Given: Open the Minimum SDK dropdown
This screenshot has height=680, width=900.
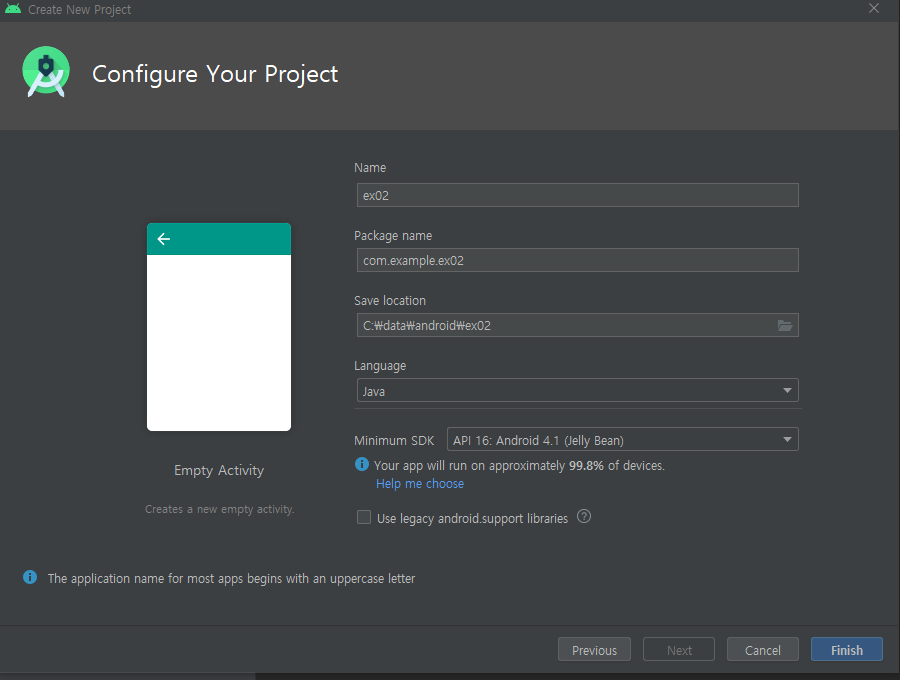Looking at the screenshot, I should 622,440.
